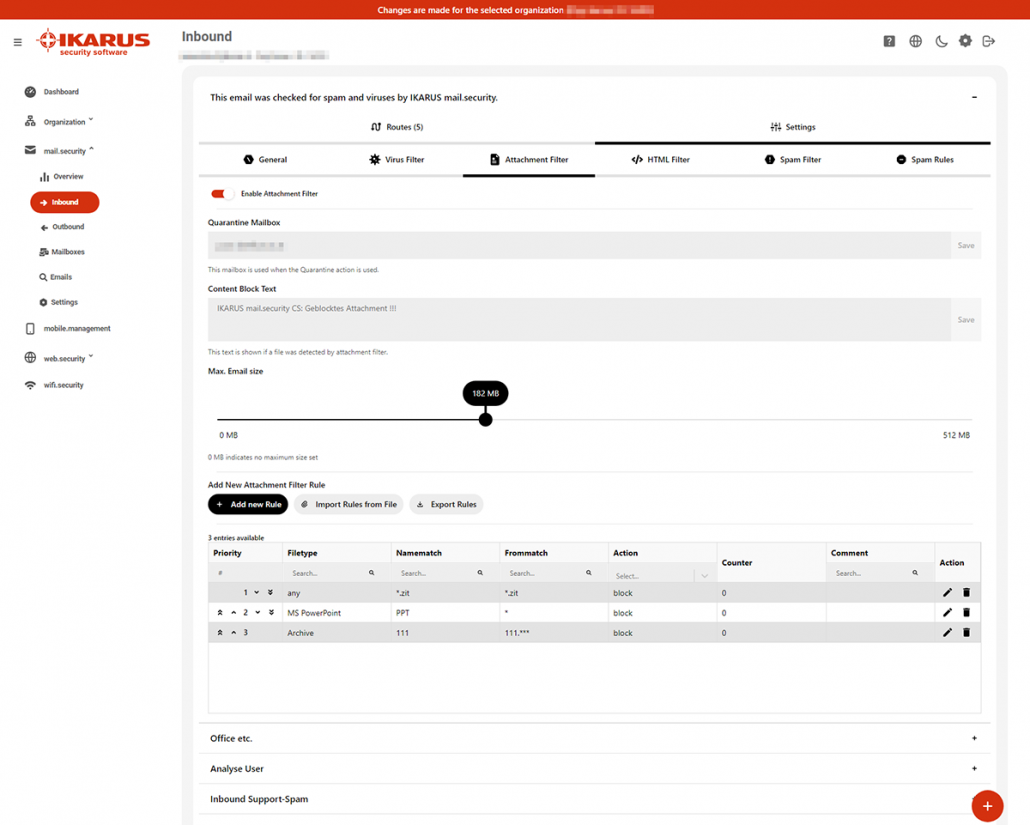This screenshot has width=1030, height=825.
Task: Click Export Rules button
Action: pyautogui.click(x=445, y=504)
